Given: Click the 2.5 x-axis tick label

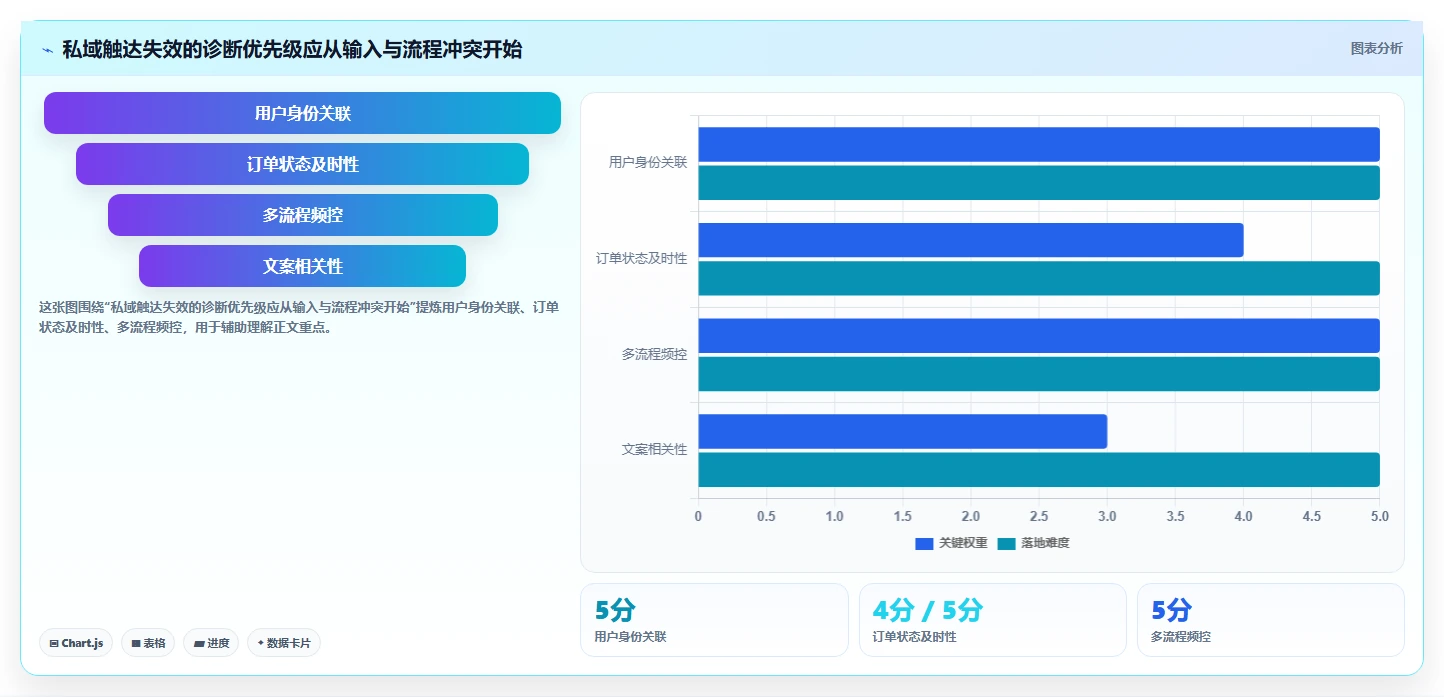Looking at the screenshot, I should click(1039, 516).
